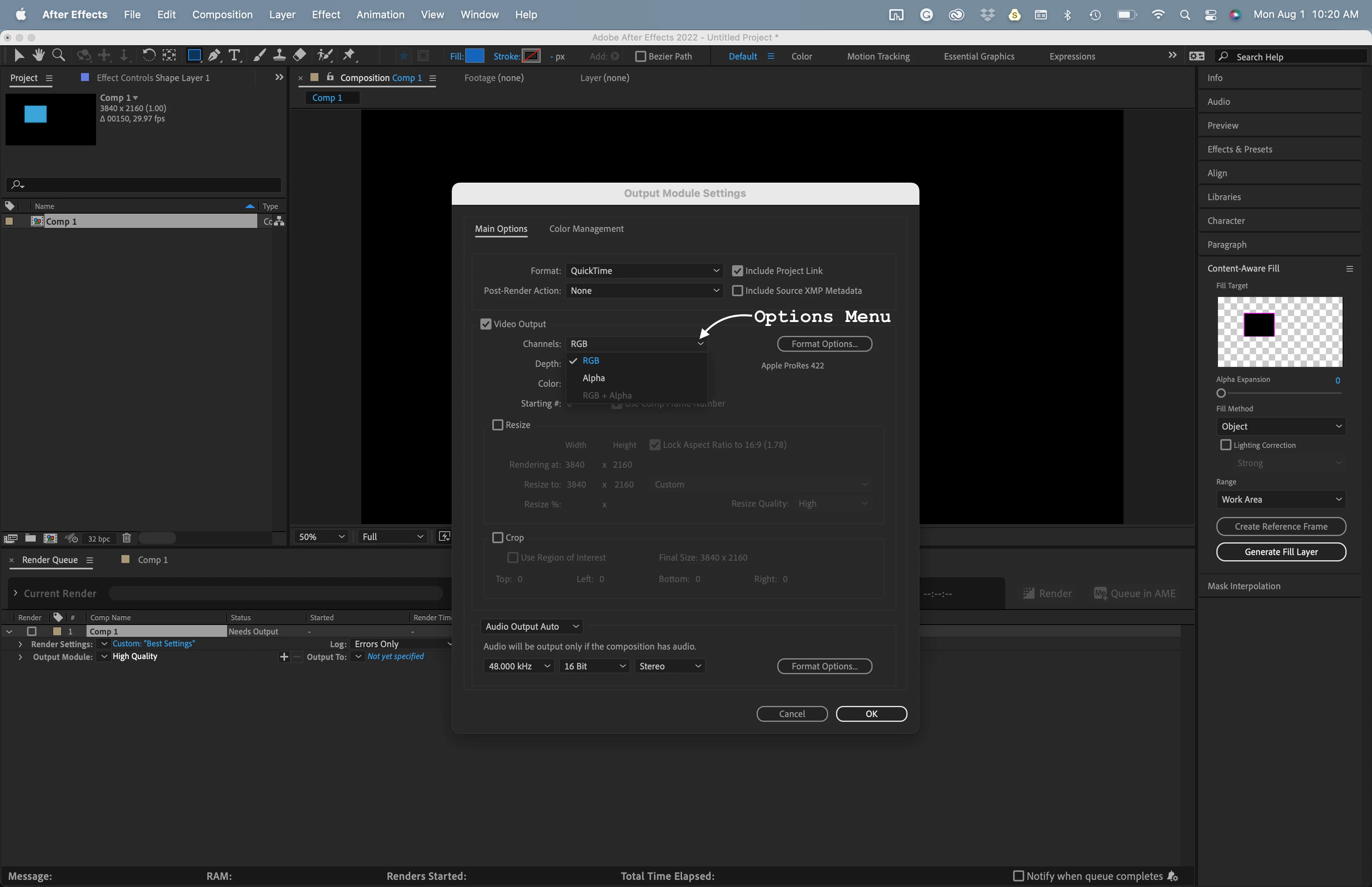Toggle Notify when queue completes
The width and height of the screenshot is (1372, 887).
click(x=1019, y=876)
